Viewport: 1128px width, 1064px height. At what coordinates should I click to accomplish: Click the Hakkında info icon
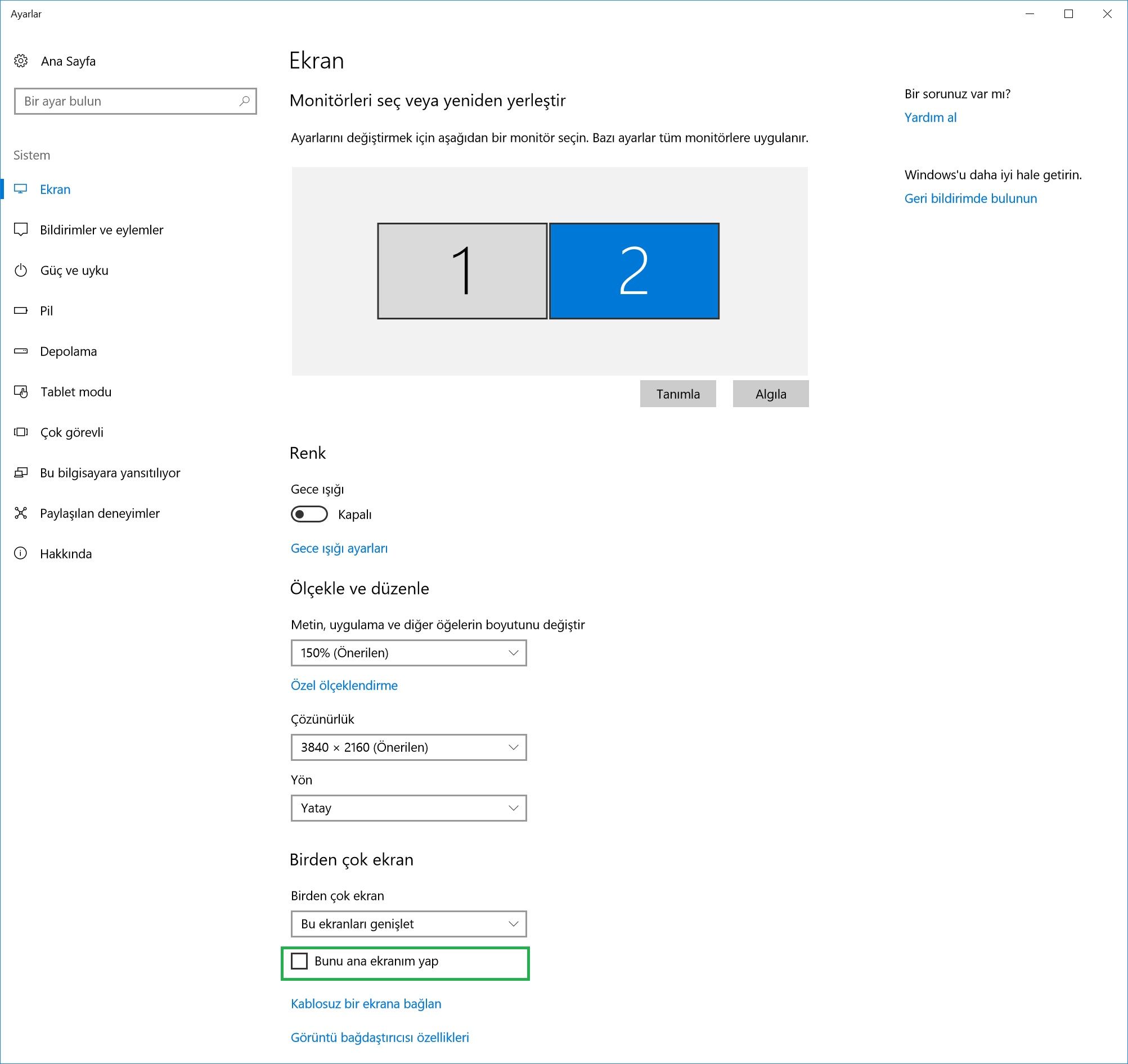click(21, 553)
